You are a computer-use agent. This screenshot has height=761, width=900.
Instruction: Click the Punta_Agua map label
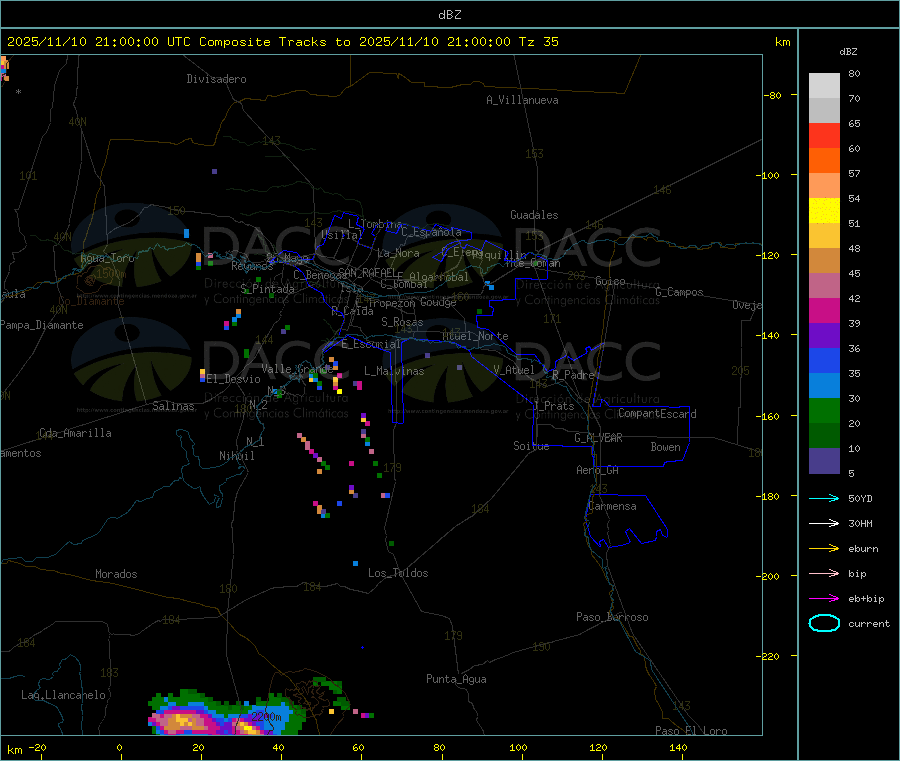tap(456, 679)
